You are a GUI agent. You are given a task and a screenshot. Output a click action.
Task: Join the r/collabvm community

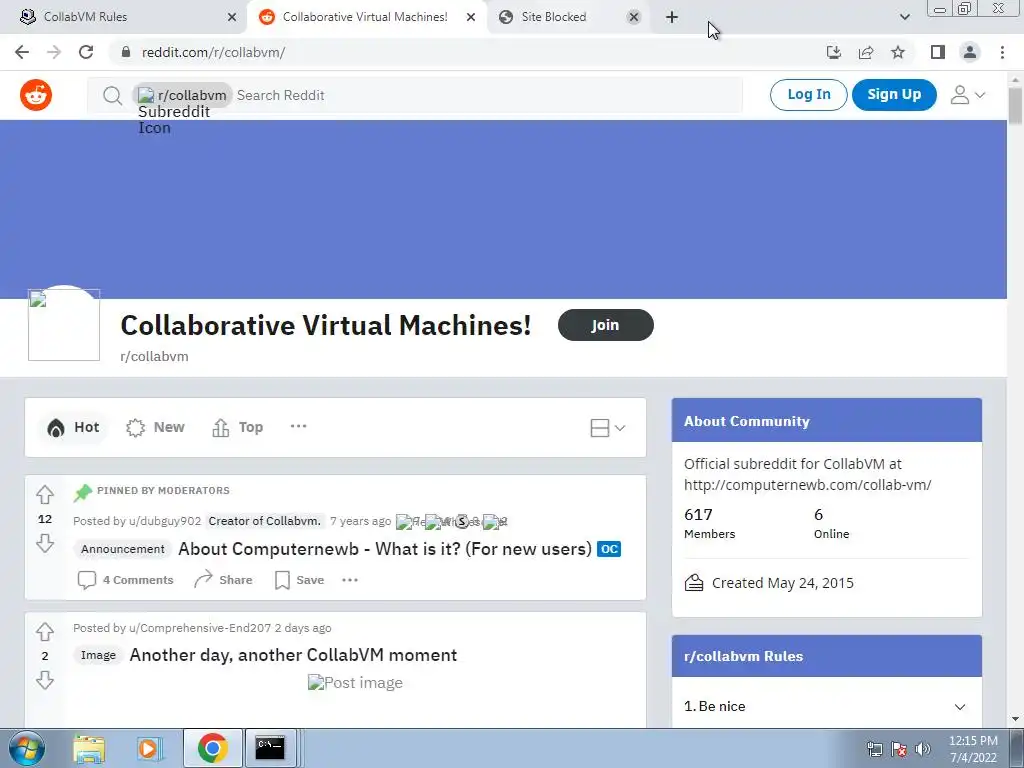click(605, 325)
